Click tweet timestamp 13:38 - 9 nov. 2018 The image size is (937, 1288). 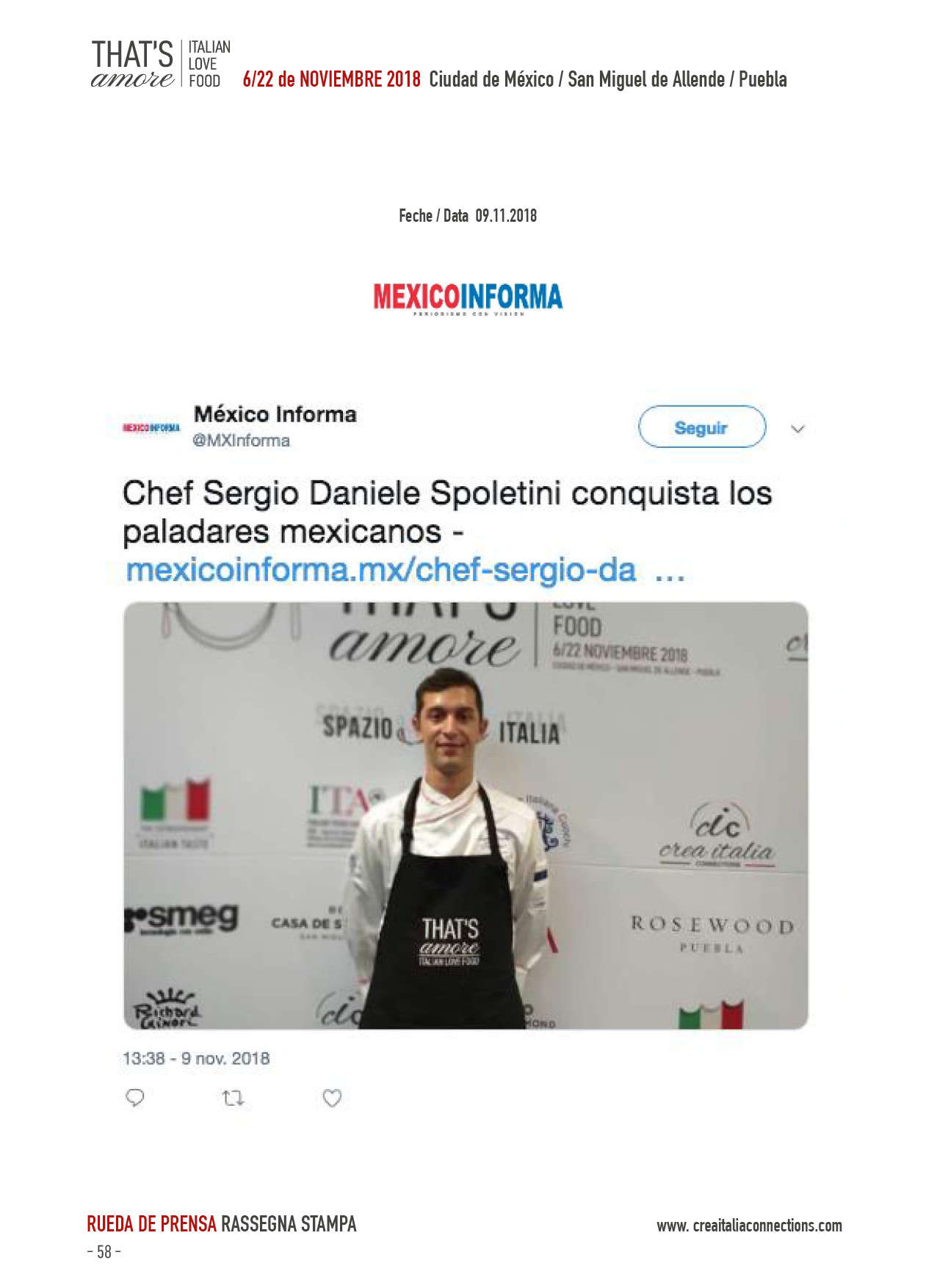tap(196, 1058)
